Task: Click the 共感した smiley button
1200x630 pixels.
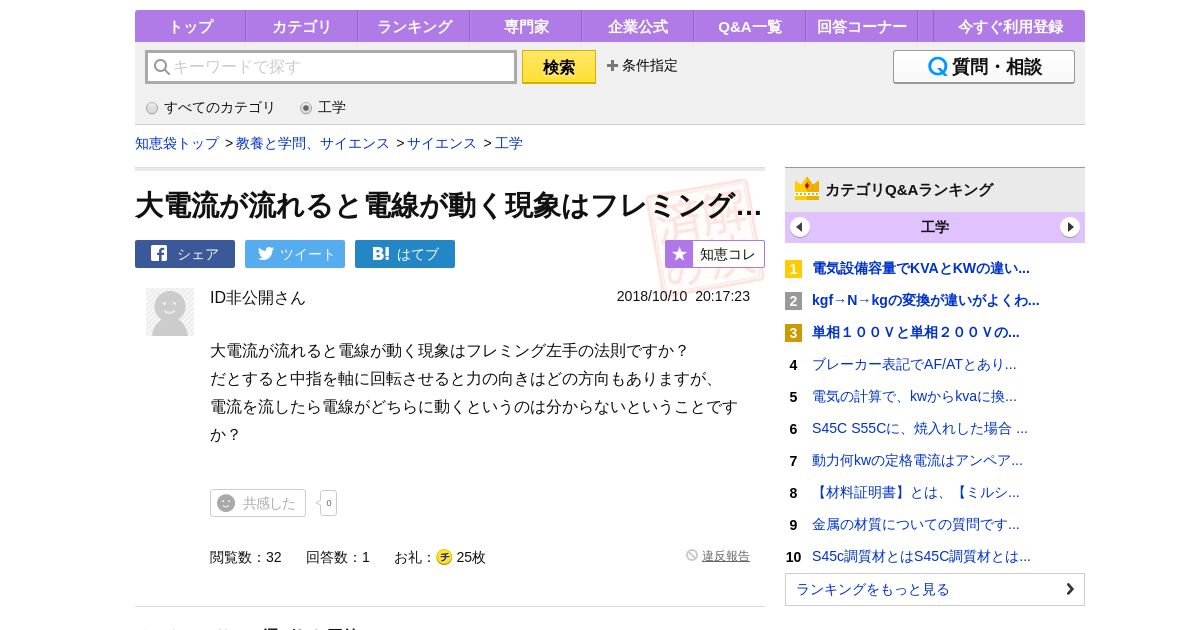Action: (258, 503)
